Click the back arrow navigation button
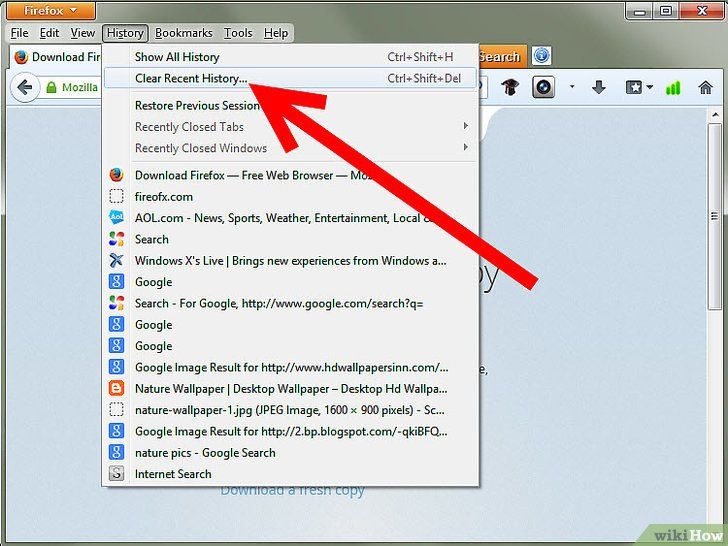This screenshot has width=728, height=546. tap(25, 87)
